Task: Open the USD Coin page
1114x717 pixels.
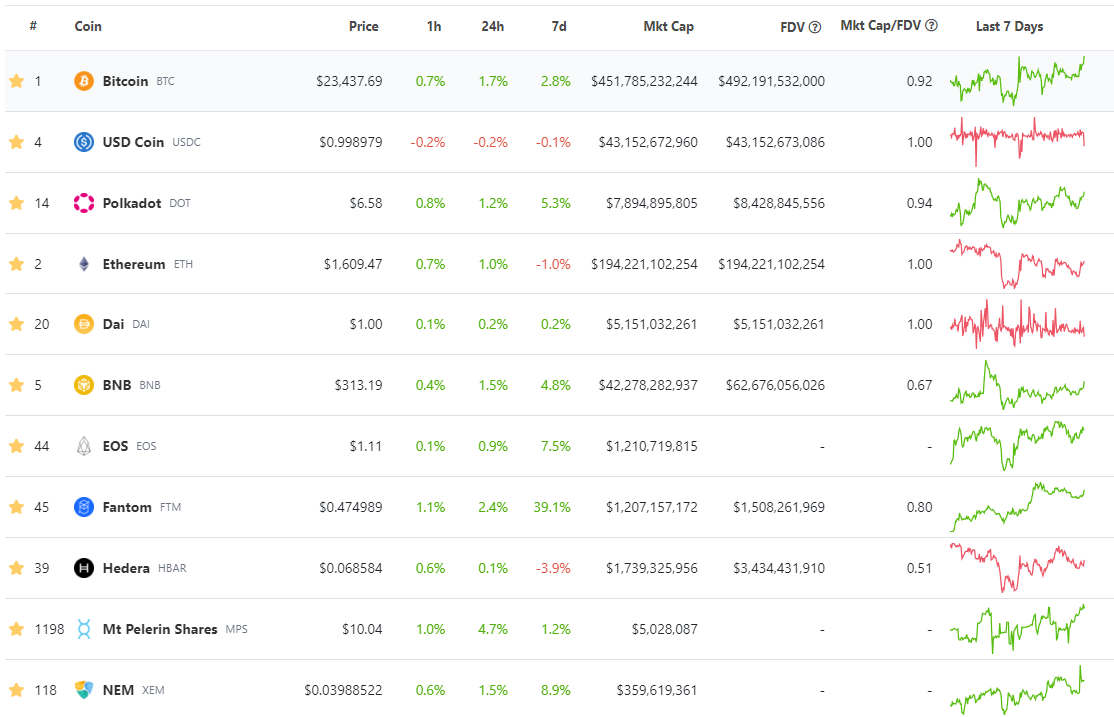Action: (133, 142)
